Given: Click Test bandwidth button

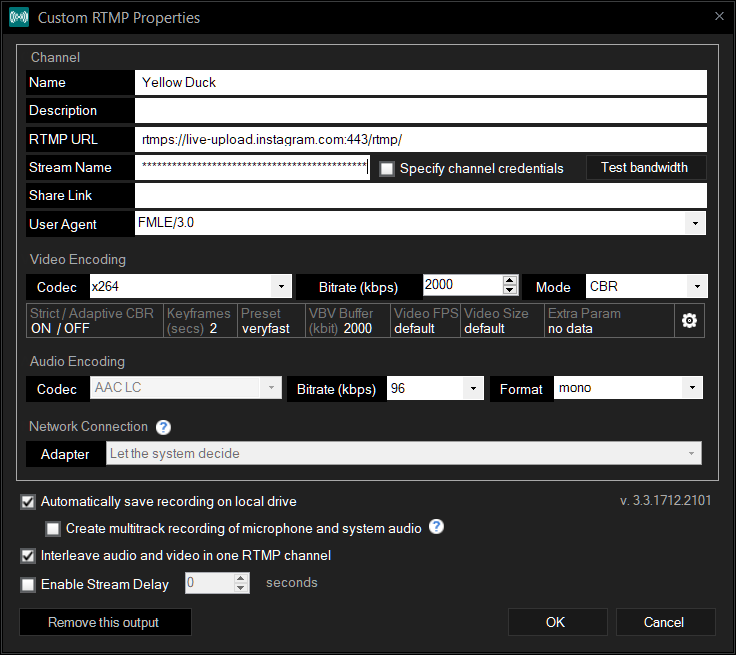Looking at the screenshot, I should 645,168.
